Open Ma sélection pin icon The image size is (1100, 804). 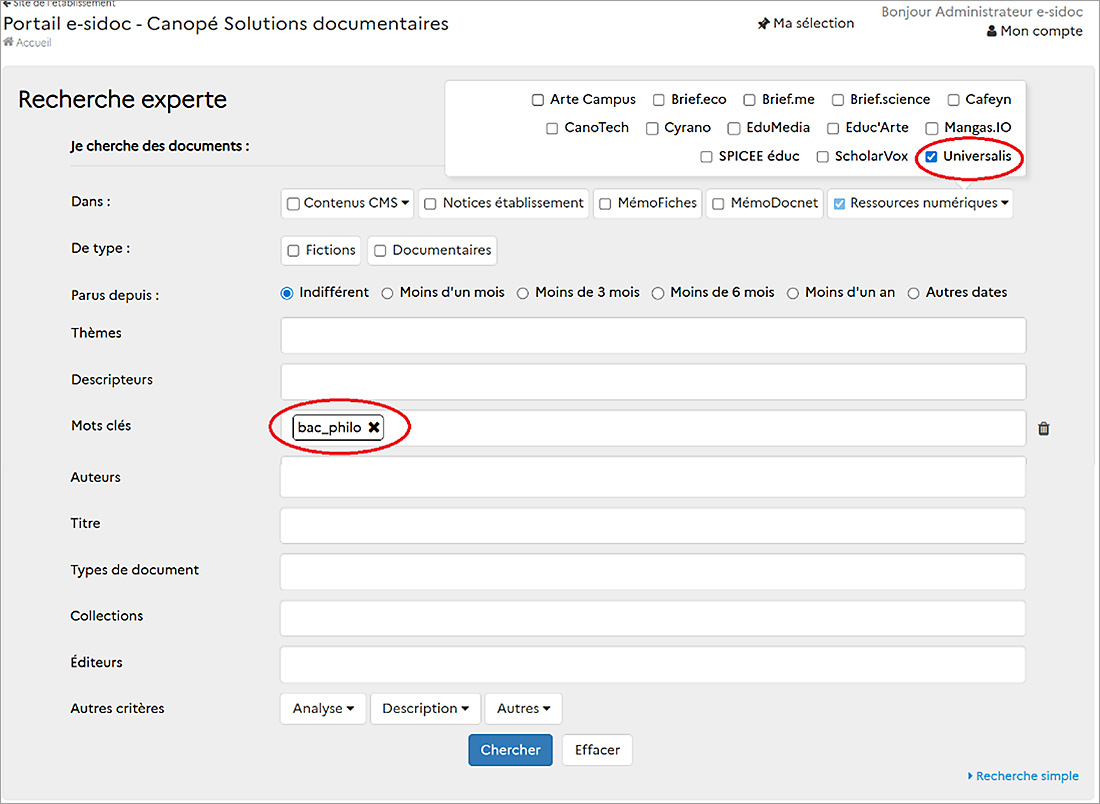coord(763,24)
